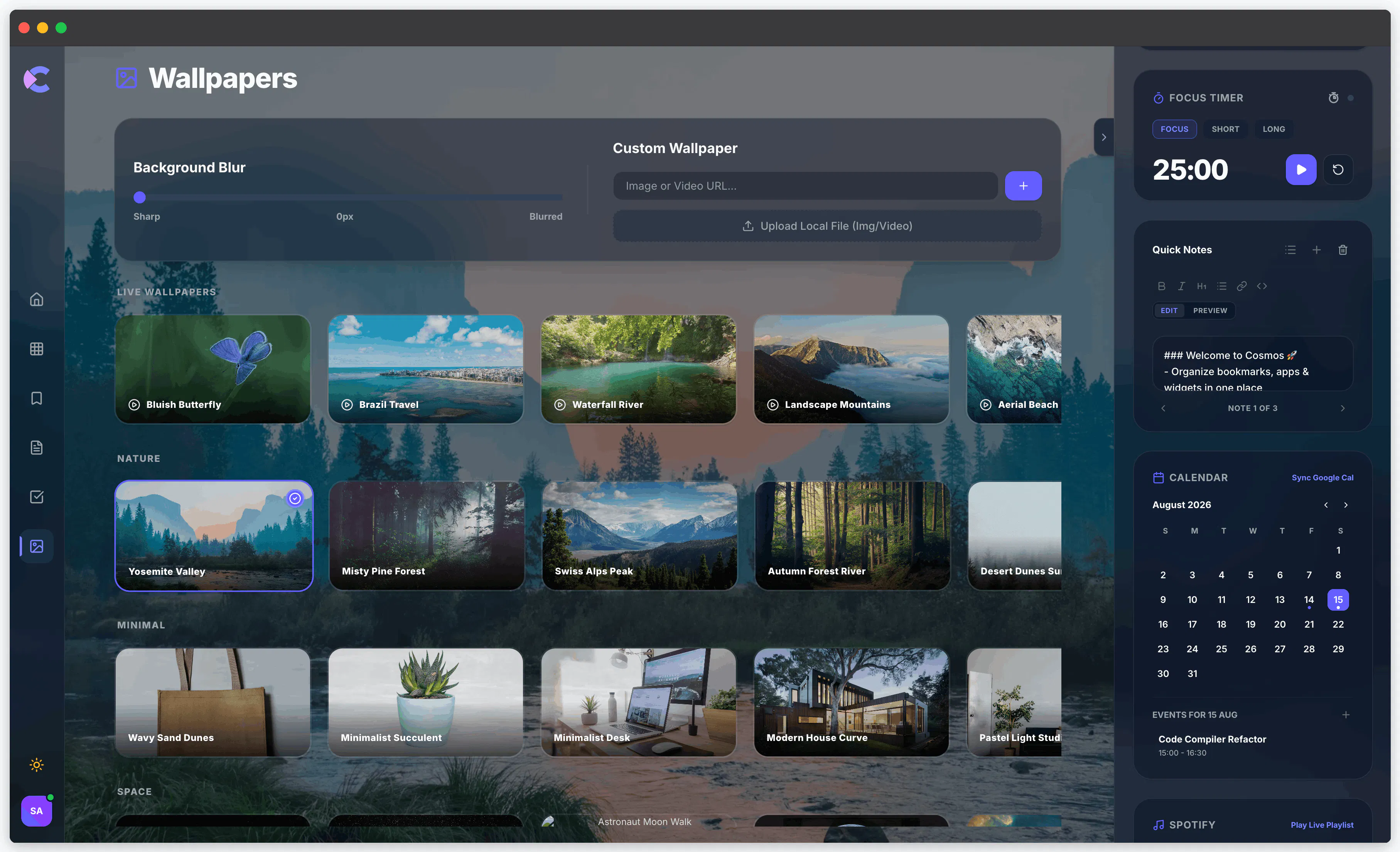Click the selected checkmark on Yosemite Valley
Viewport: 1400px width, 852px height.
pos(295,499)
